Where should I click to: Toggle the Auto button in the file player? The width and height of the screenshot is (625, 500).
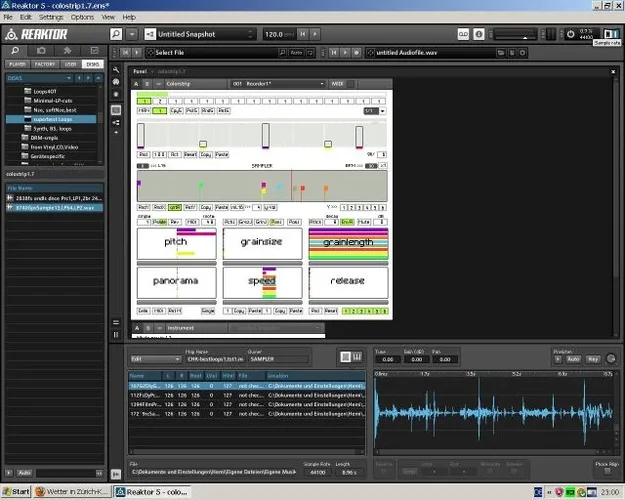pyautogui.click(x=297, y=53)
